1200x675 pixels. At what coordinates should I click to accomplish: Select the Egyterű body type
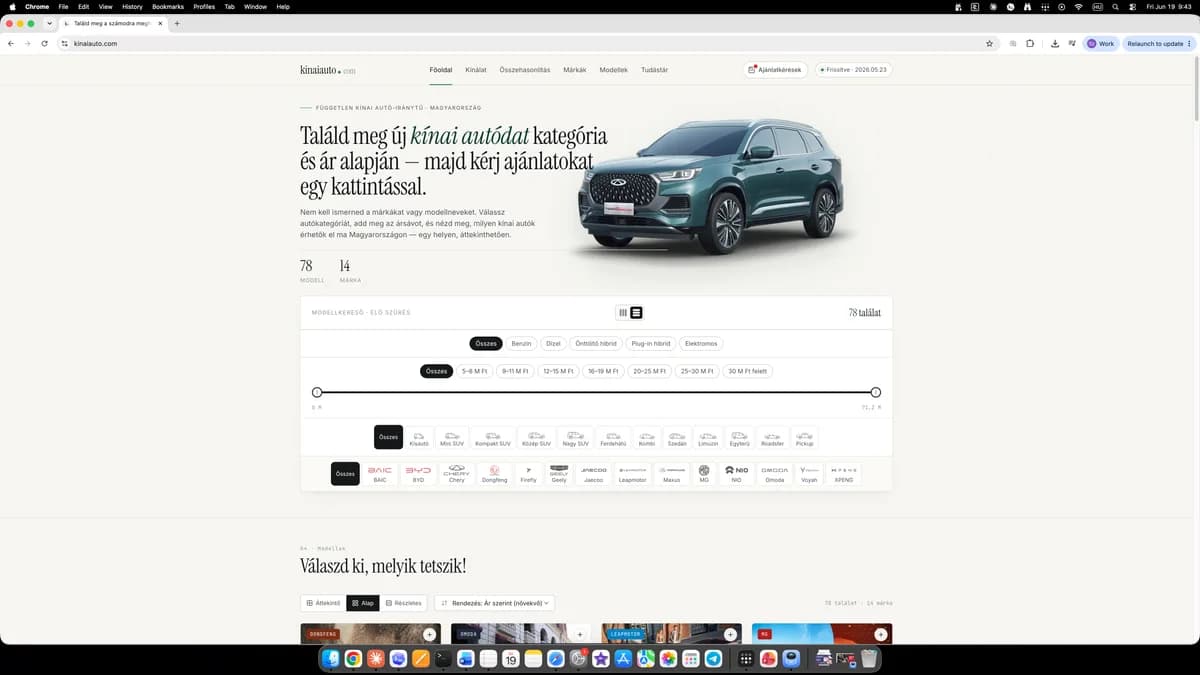[x=739, y=437]
